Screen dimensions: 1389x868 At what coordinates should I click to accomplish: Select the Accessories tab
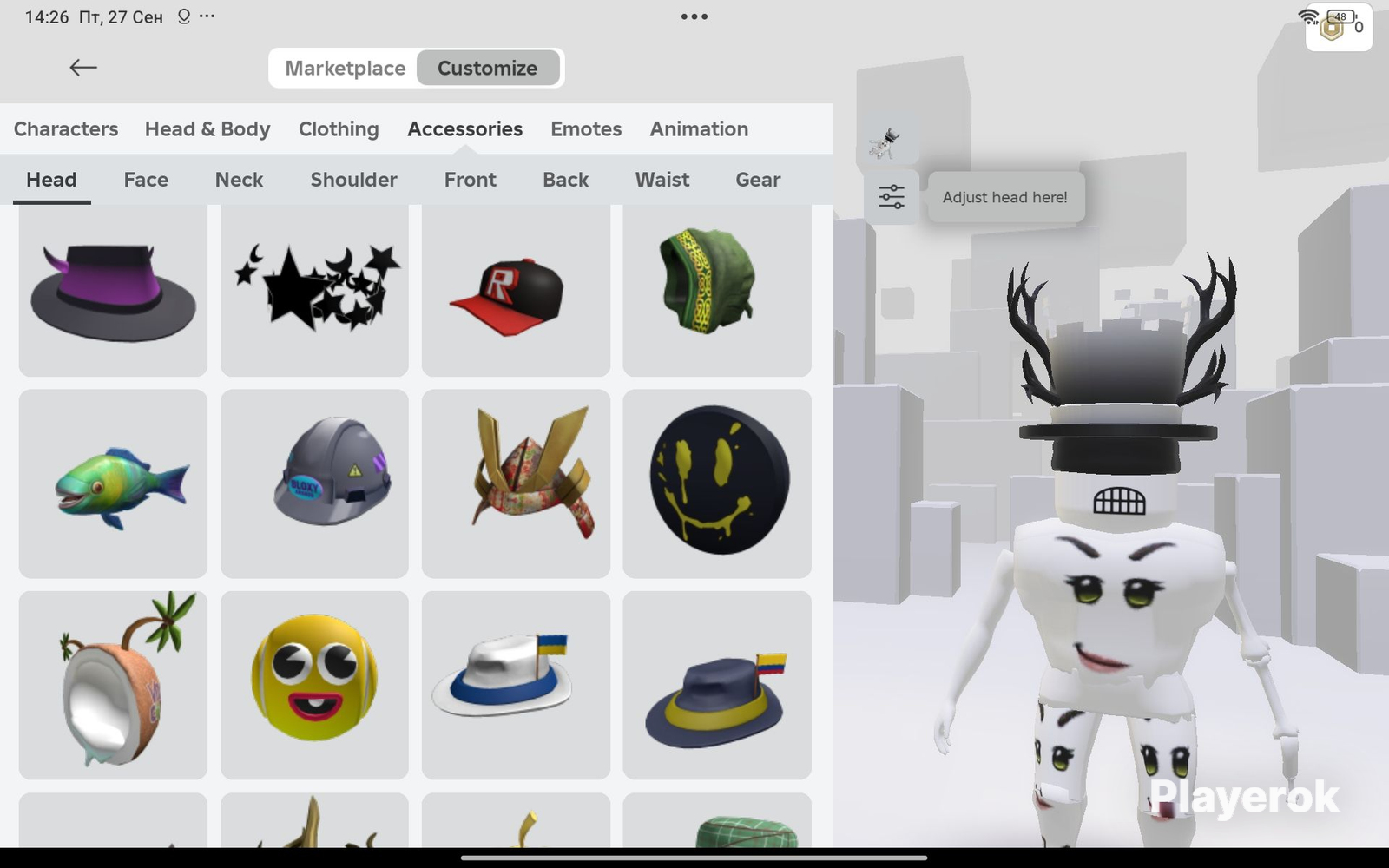[465, 129]
